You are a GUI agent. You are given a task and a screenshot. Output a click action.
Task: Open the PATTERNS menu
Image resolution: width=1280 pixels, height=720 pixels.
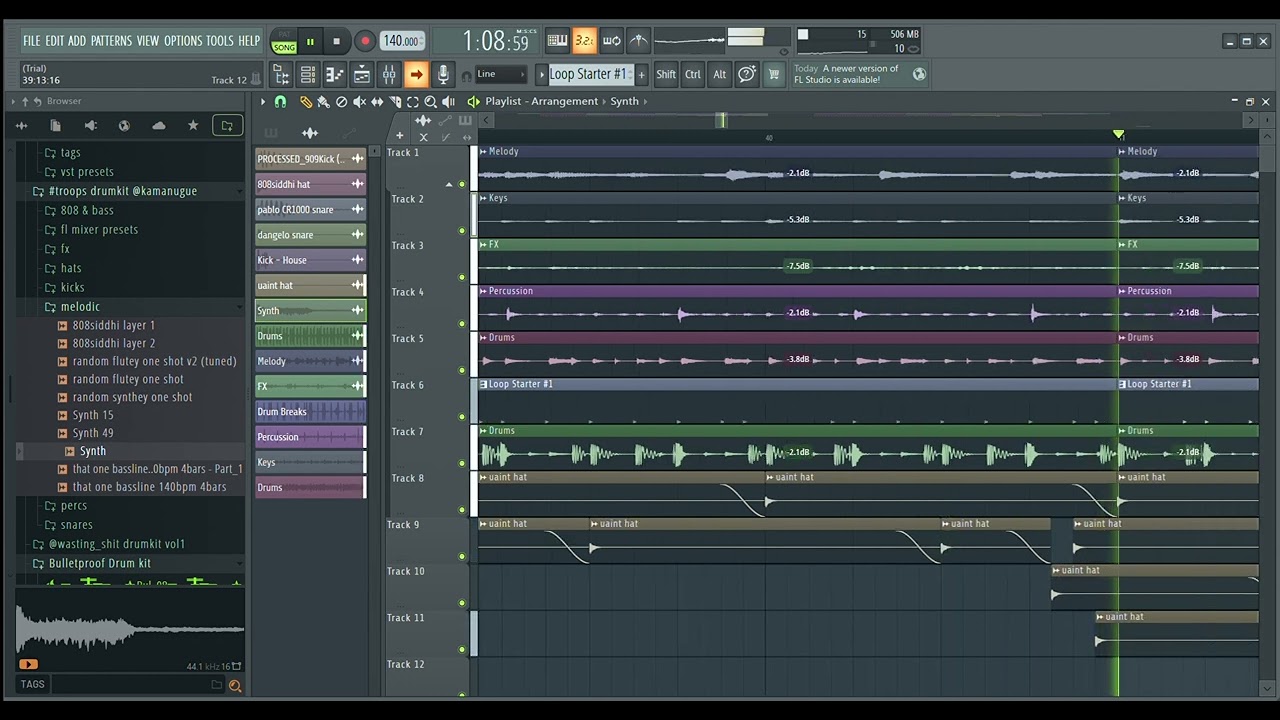pos(111,41)
